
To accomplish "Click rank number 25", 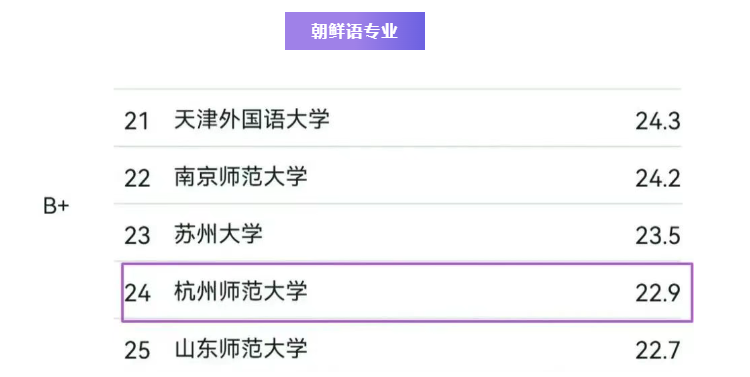I will [x=137, y=350].
